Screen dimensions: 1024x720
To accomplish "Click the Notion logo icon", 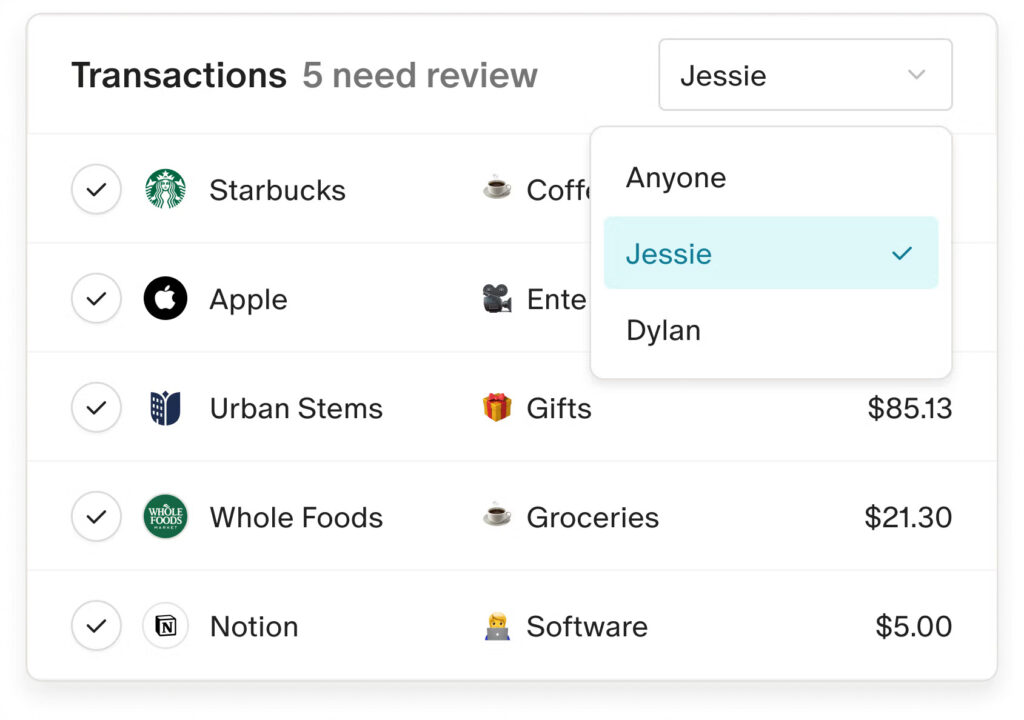I will point(165,626).
